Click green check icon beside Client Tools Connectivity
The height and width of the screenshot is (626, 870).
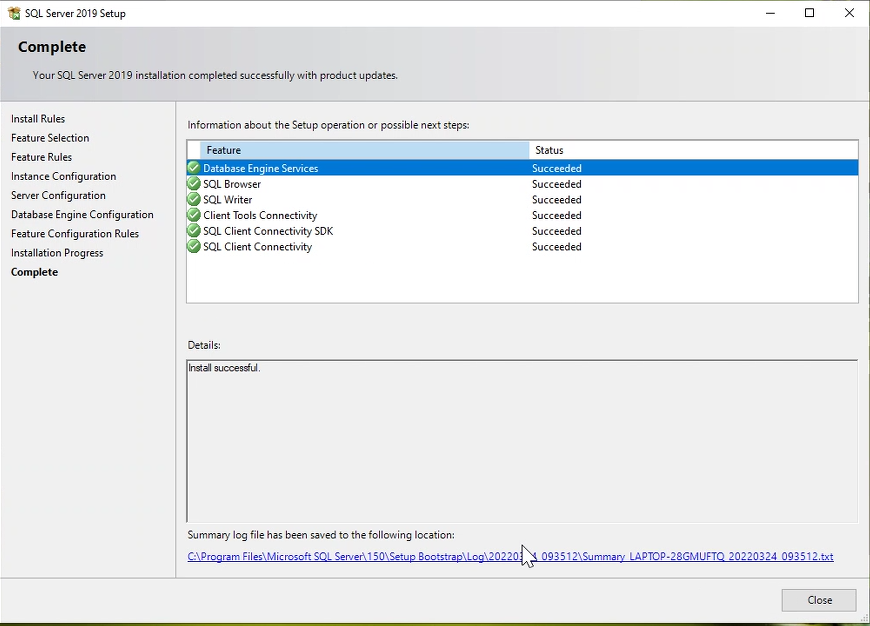coord(194,215)
